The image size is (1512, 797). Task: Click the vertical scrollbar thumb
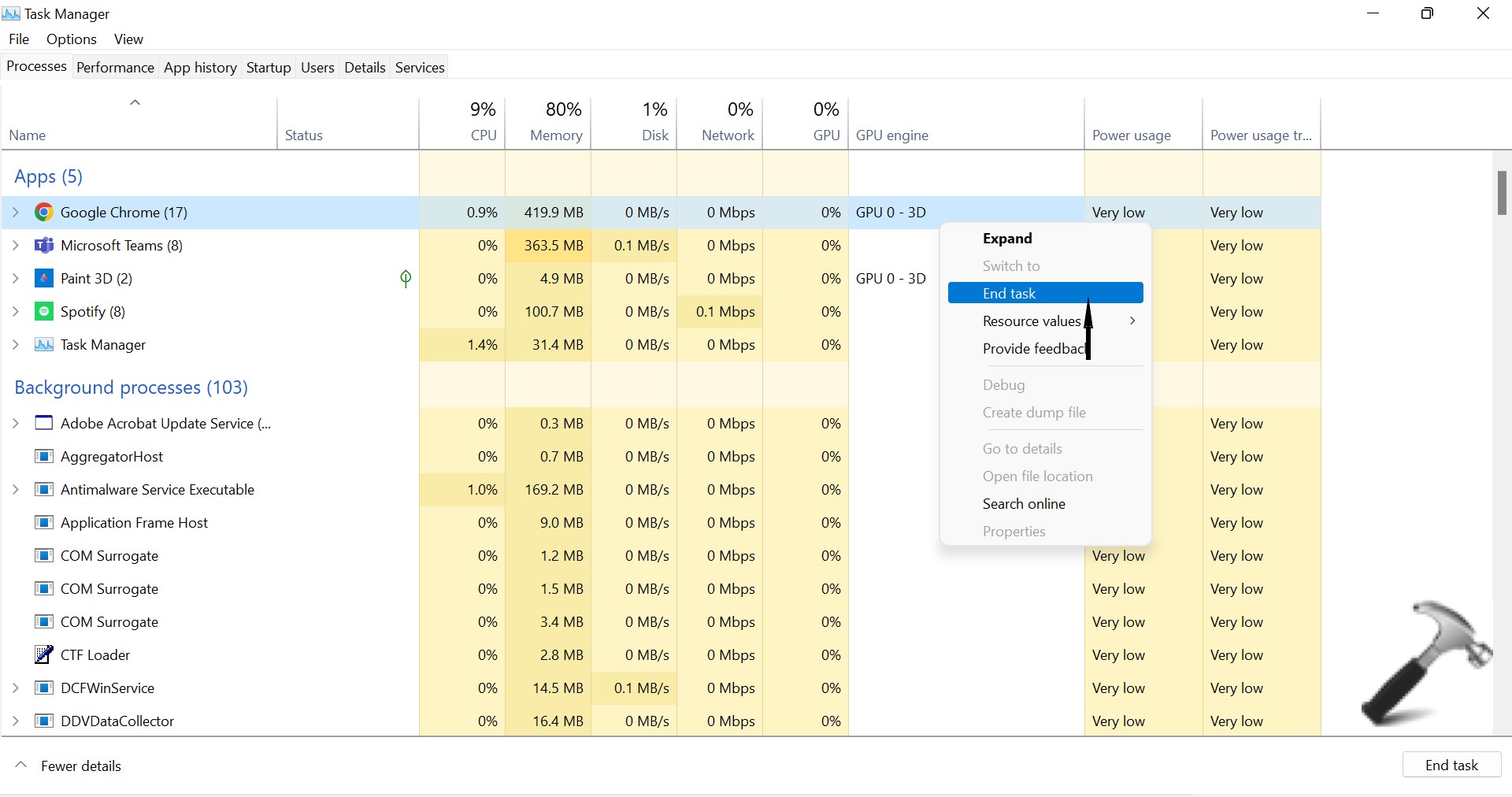tap(1502, 193)
